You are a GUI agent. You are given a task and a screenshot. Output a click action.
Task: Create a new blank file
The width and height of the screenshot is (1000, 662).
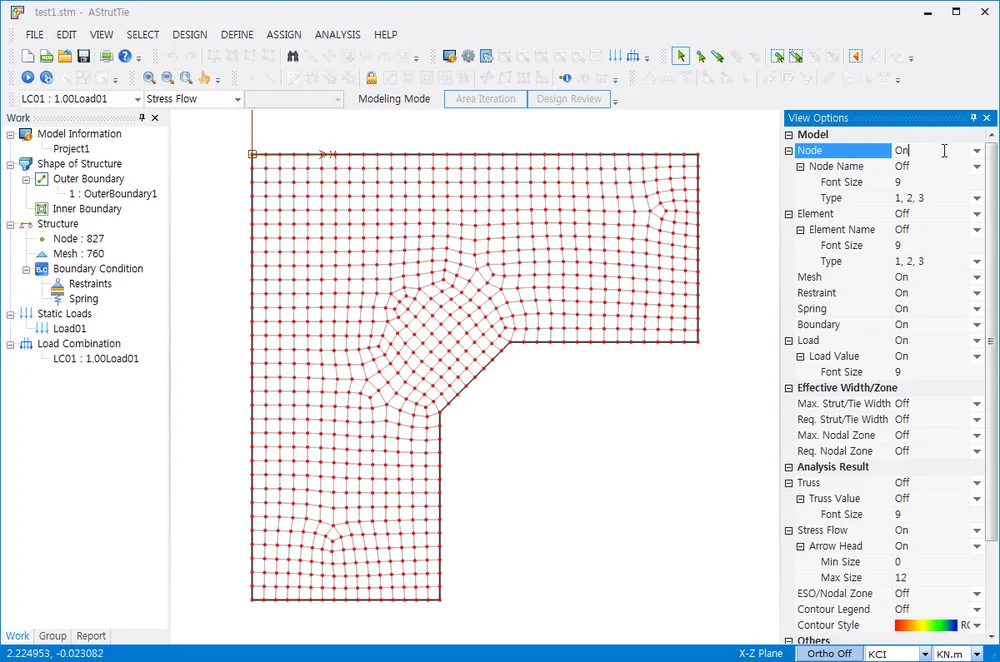[x=27, y=57]
